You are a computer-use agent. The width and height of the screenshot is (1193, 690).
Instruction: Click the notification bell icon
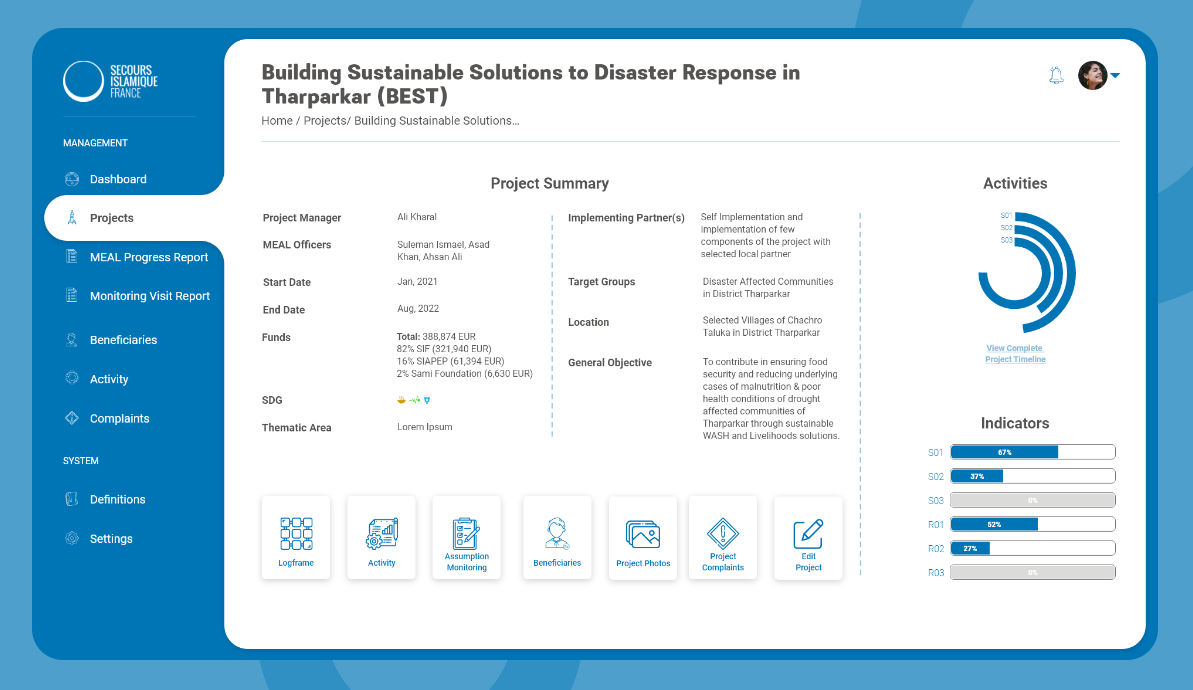[1056, 75]
